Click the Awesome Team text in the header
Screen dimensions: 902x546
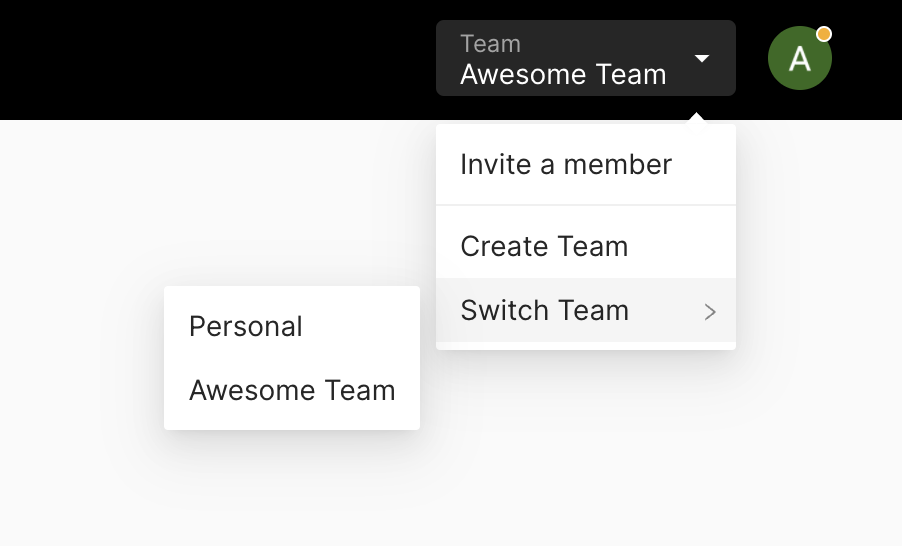563,74
